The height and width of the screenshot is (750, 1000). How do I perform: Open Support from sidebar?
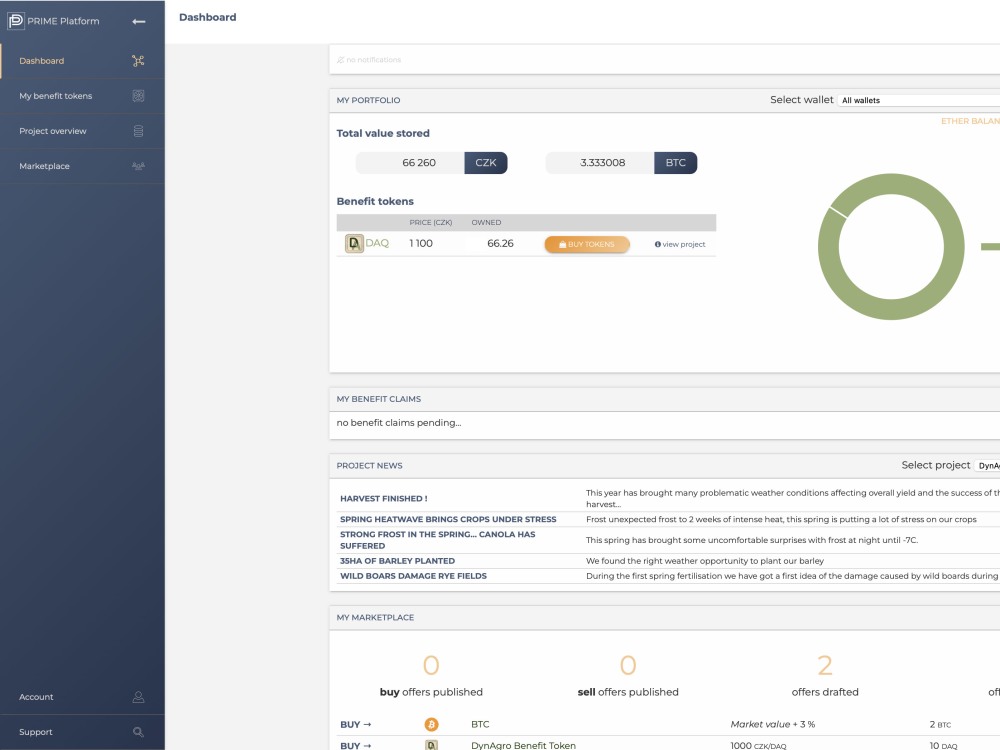point(82,732)
